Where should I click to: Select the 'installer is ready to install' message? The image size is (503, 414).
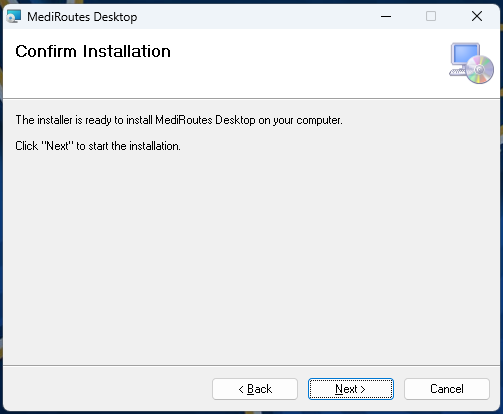point(179,120)
